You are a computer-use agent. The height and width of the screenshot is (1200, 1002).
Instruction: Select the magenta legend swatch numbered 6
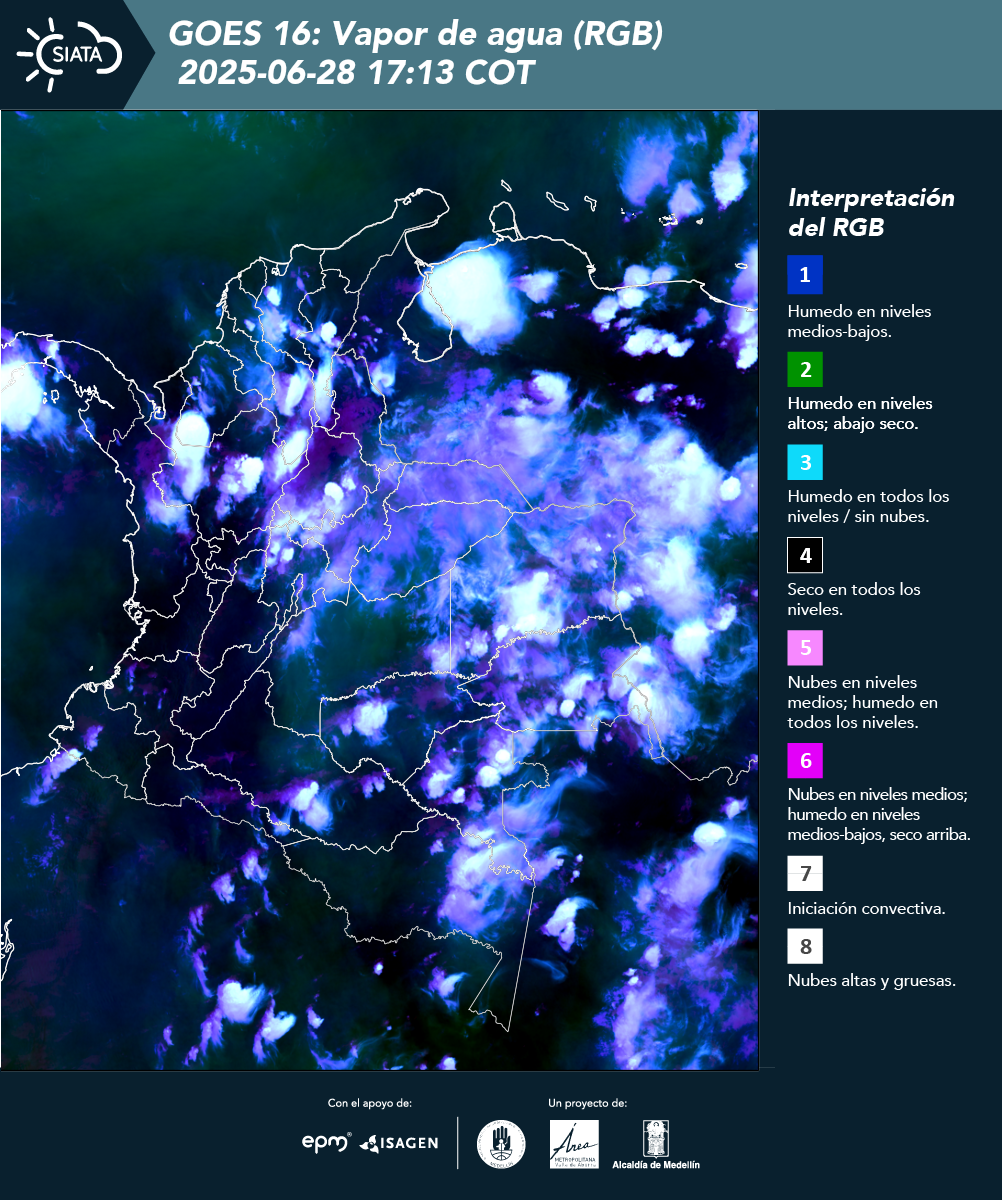point(805,761)
